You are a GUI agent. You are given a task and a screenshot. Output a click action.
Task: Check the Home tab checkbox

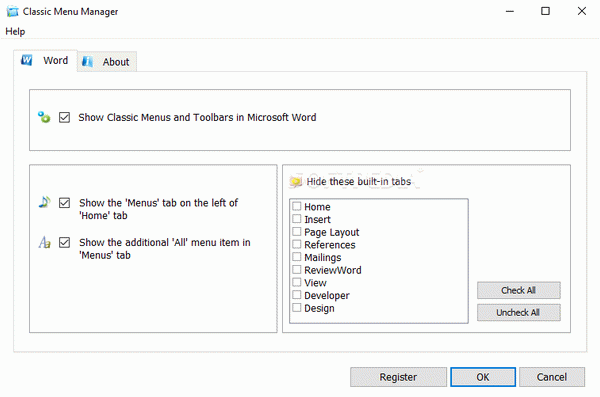[297, 206]
